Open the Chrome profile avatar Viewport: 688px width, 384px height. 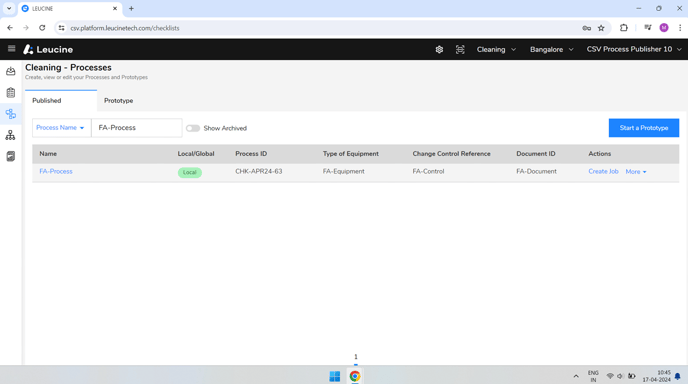click(664, 28)
